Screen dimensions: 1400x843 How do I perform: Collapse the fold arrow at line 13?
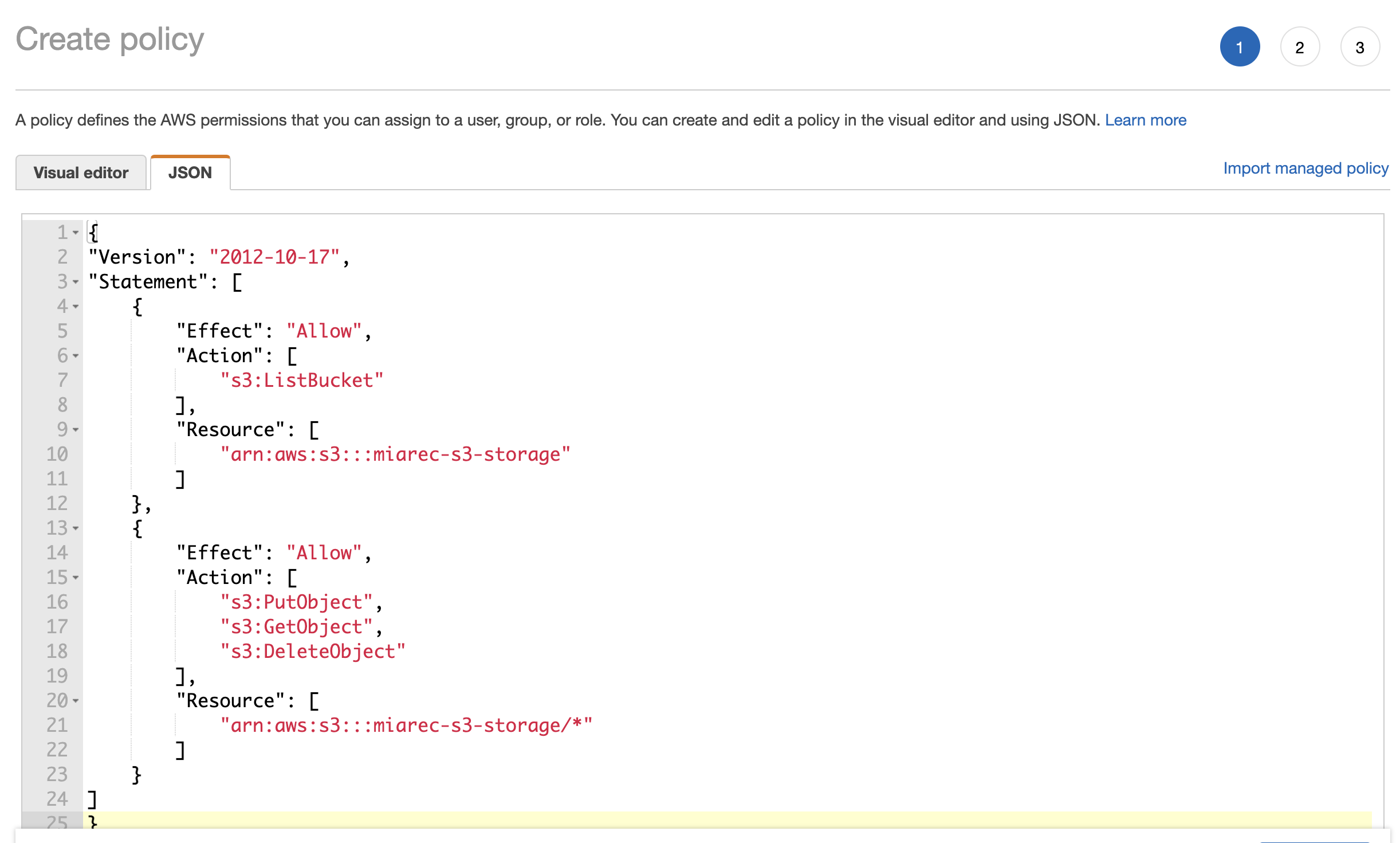76,528
